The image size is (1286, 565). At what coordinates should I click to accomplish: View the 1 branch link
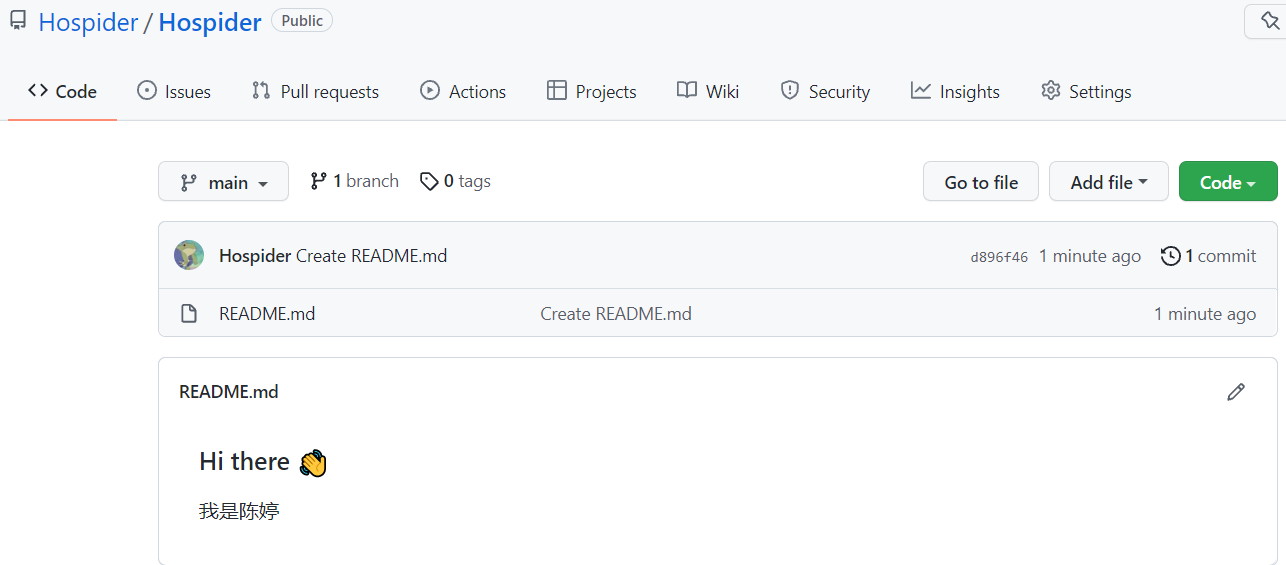354,181
